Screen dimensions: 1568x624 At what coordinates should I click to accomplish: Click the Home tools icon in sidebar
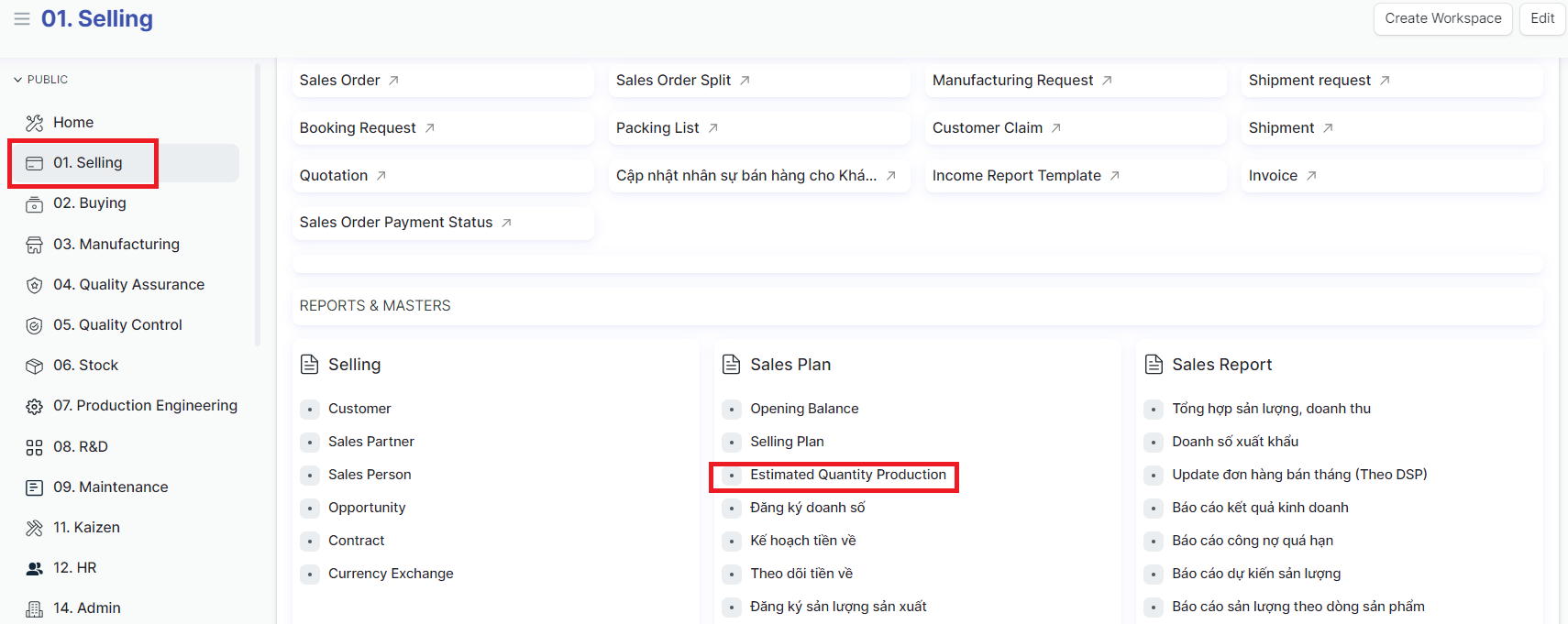tap(35, 123)
